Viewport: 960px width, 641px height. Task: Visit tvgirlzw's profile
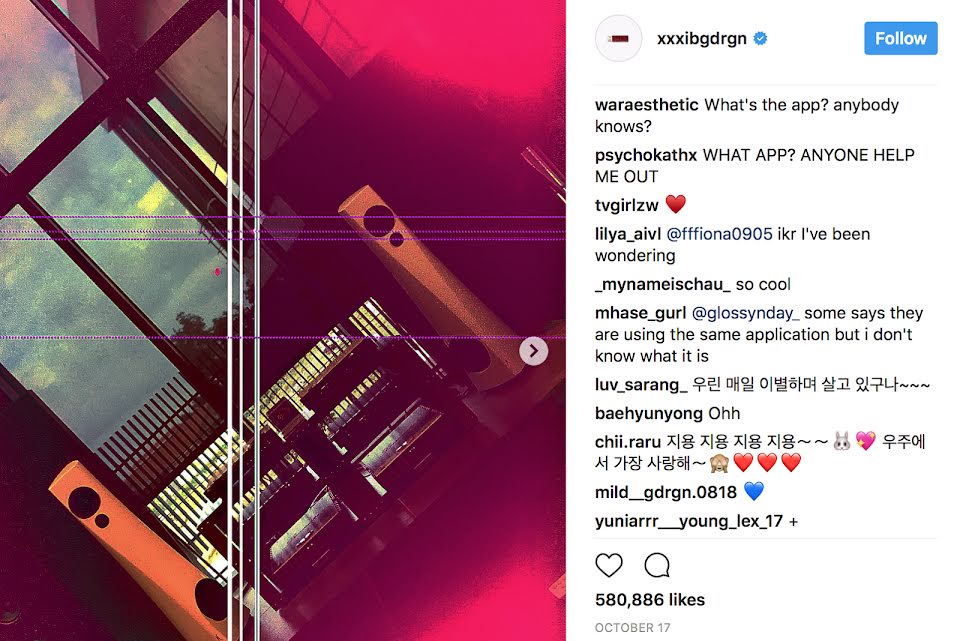point(626,205)
